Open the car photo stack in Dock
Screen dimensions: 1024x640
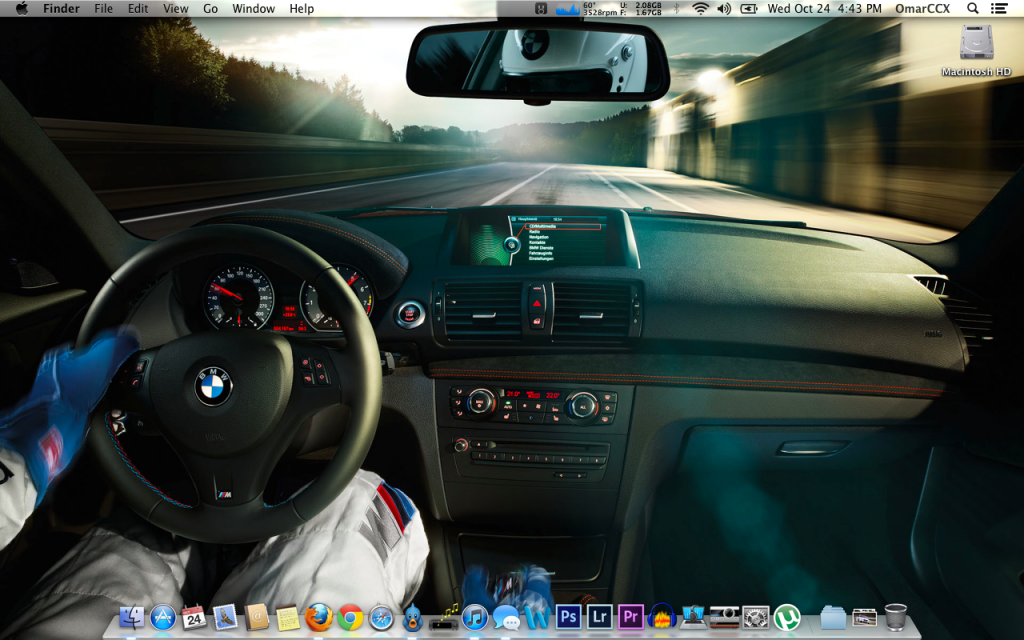click(864, 617)
